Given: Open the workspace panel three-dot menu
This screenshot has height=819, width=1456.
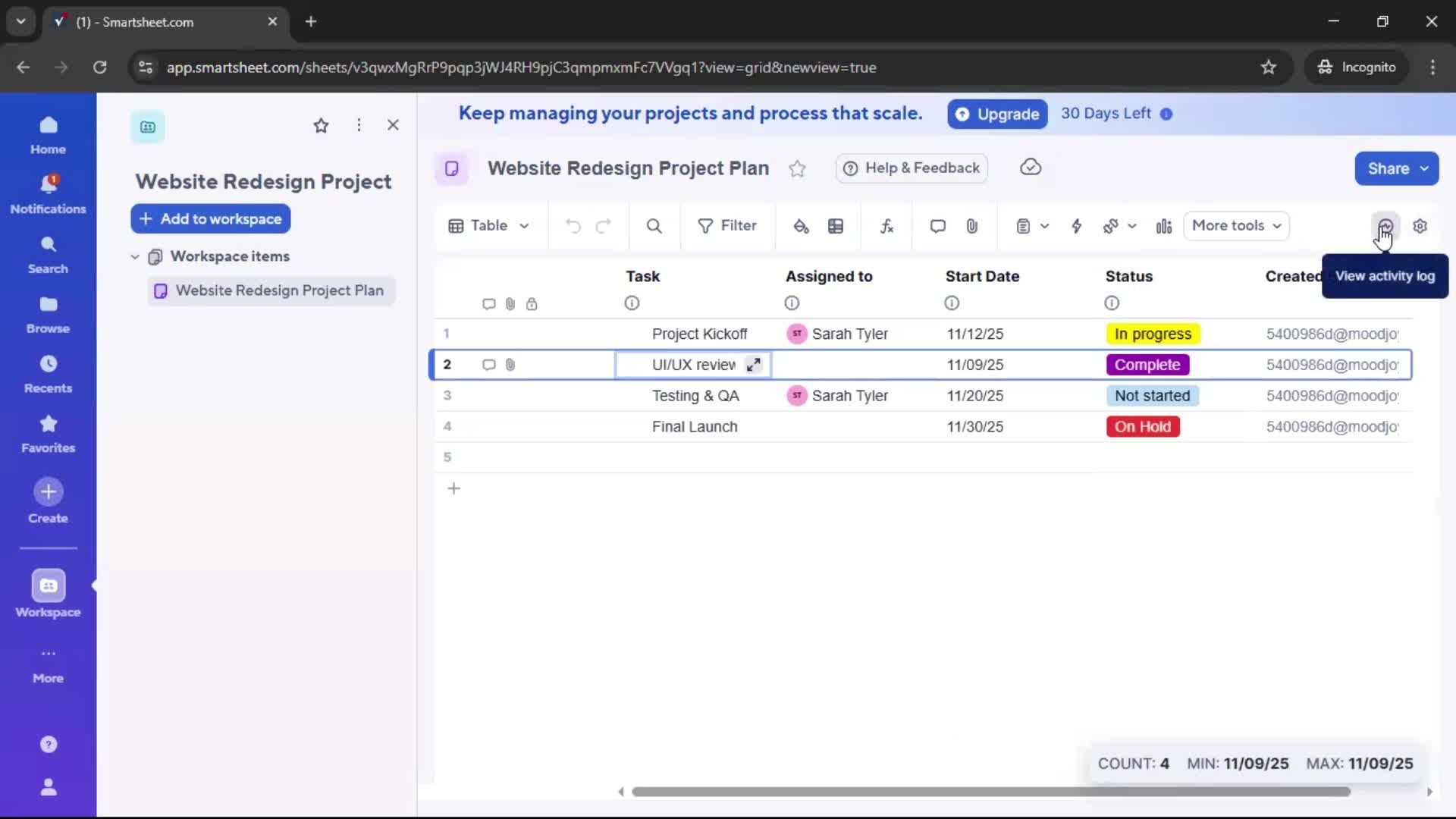Looking at the screenshot, I should [x=359, y=124].
